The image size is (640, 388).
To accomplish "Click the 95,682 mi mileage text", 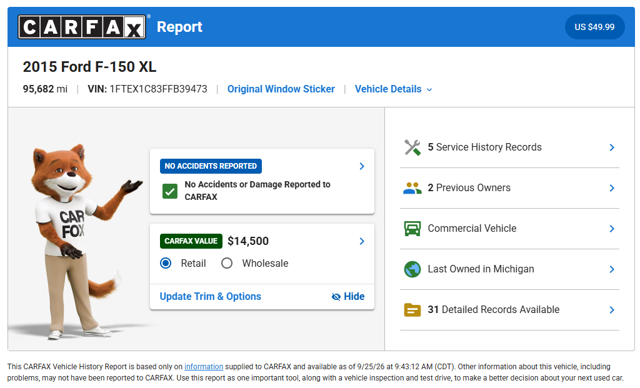I will [x=45, y=89].
